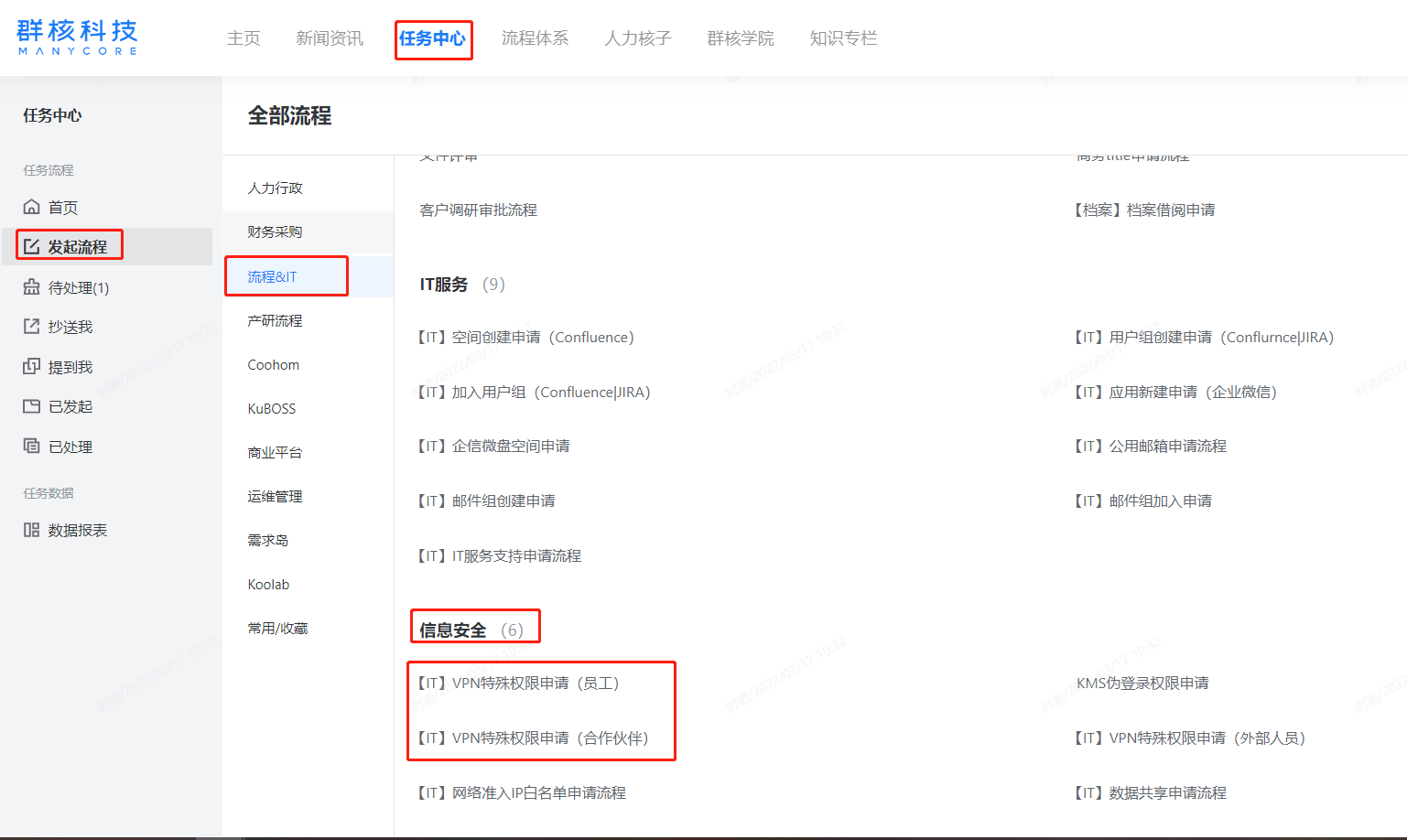
Task: Select 首页 in the sidebar
Action: [63, 208]
